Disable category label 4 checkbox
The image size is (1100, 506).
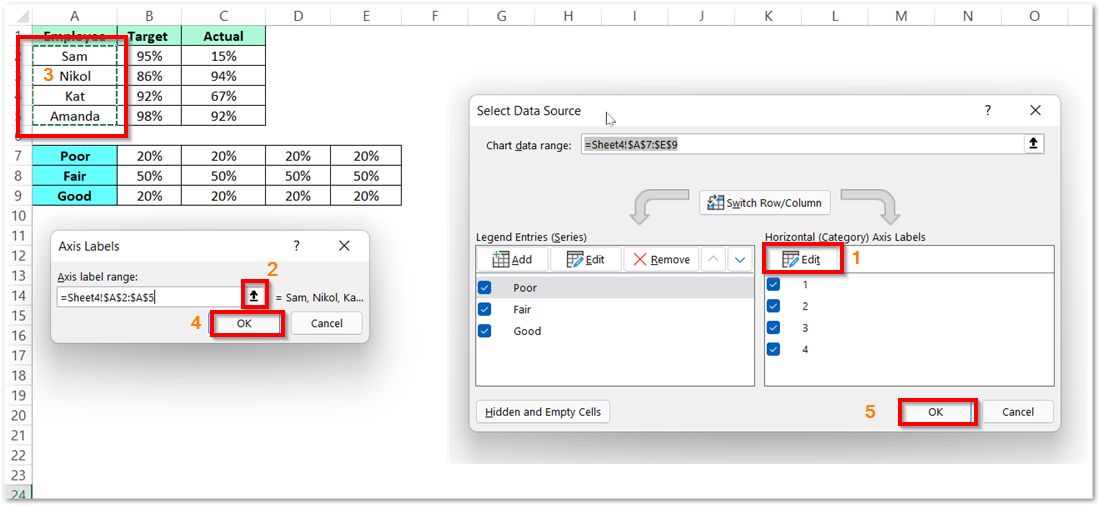pyautogui.click(x=773, y=349)
